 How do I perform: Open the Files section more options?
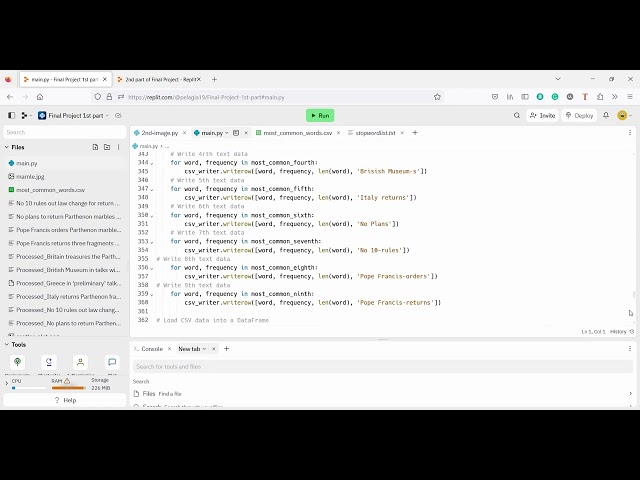tap(119, 147)
